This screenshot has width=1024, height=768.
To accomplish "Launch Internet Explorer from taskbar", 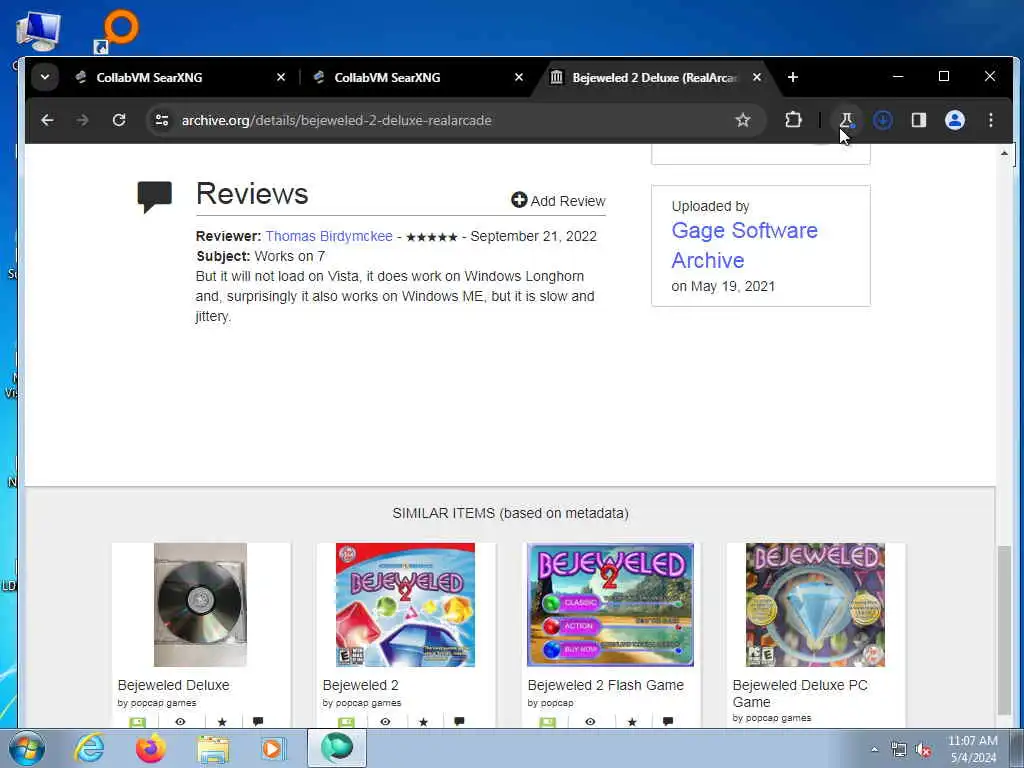I will 89,748.
